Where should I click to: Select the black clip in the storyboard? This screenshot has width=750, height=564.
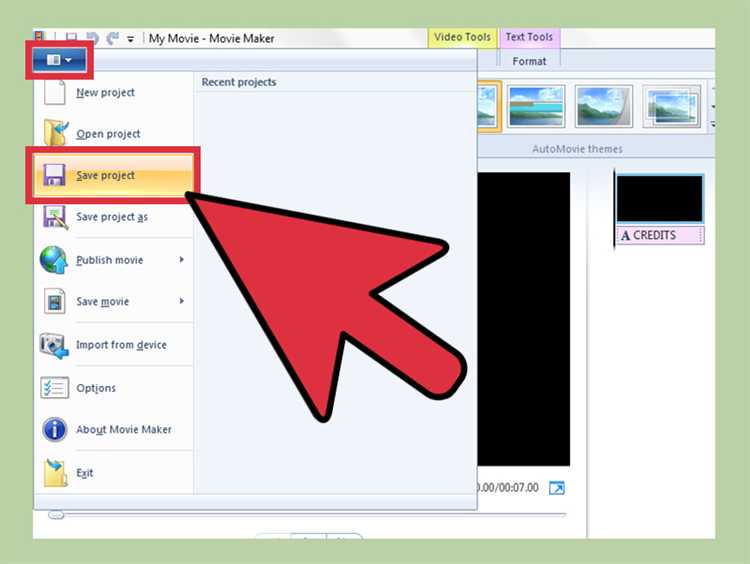(660, 199)
